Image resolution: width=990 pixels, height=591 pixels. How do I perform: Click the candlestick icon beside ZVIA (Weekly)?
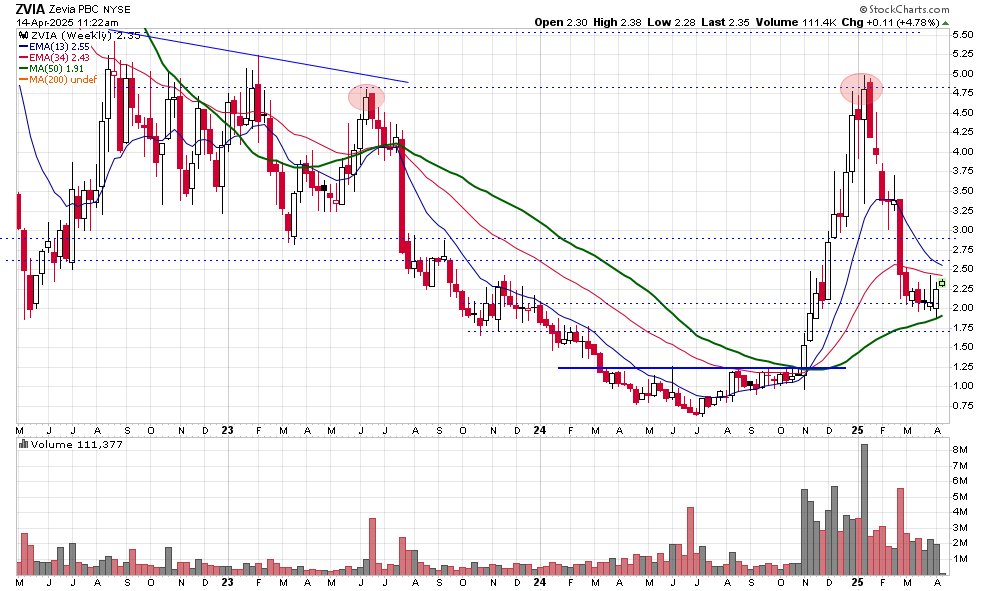tap(23, 35)
